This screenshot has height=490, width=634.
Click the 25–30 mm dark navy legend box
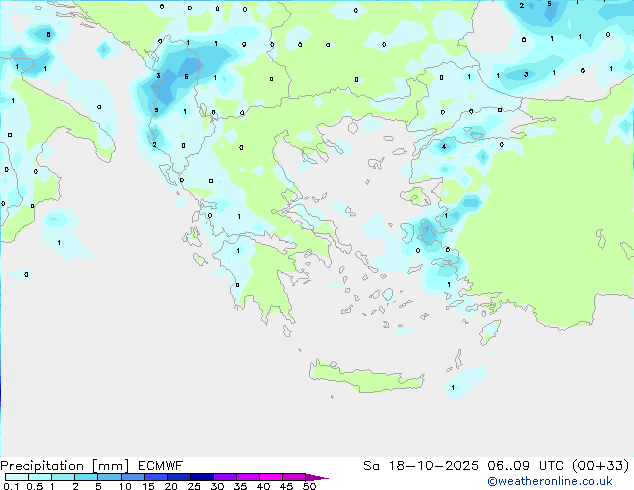[202, 477]
